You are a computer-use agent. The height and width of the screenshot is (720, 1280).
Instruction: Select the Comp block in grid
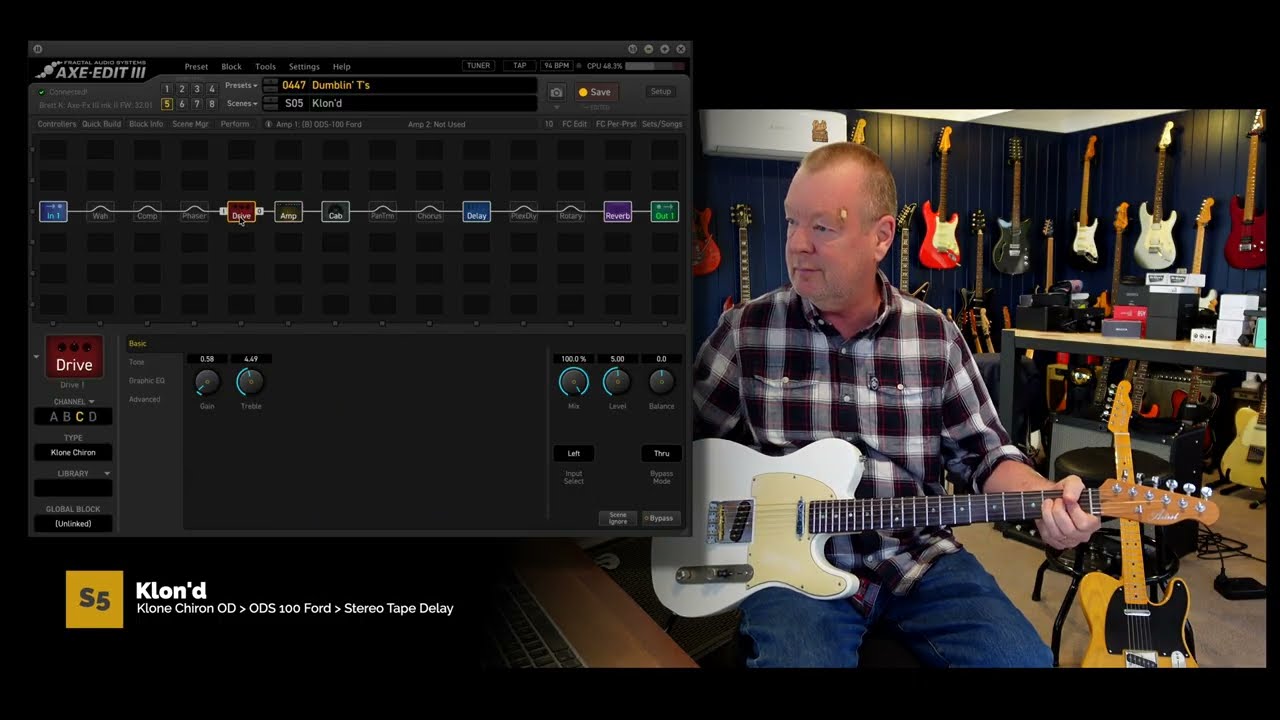(147, 212)
